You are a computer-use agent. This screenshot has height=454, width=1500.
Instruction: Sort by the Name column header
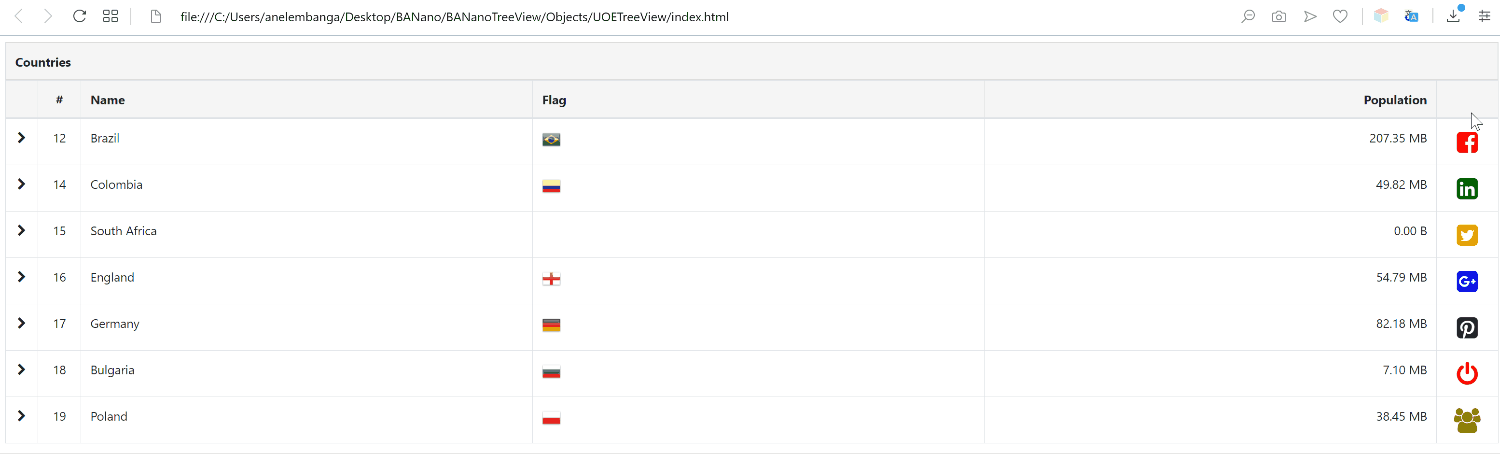[108, 100]
